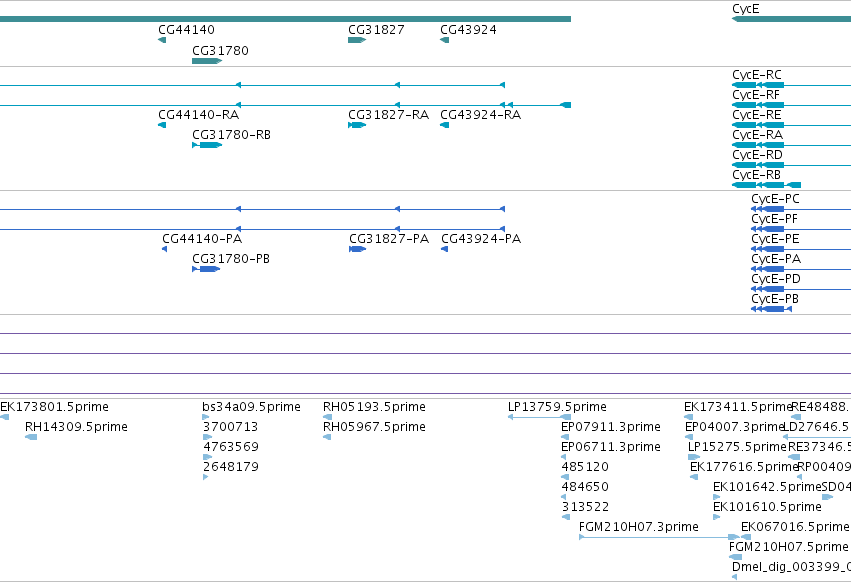Select the CycE-PB protein glyph

[x=771, y=309]
